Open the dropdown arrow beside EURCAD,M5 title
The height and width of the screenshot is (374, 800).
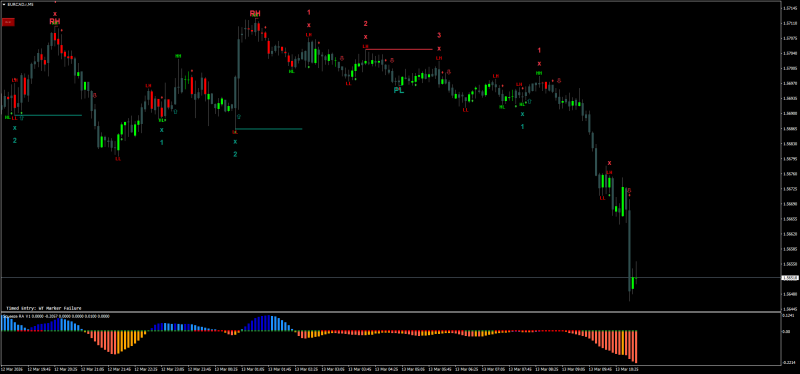point(4,4)
